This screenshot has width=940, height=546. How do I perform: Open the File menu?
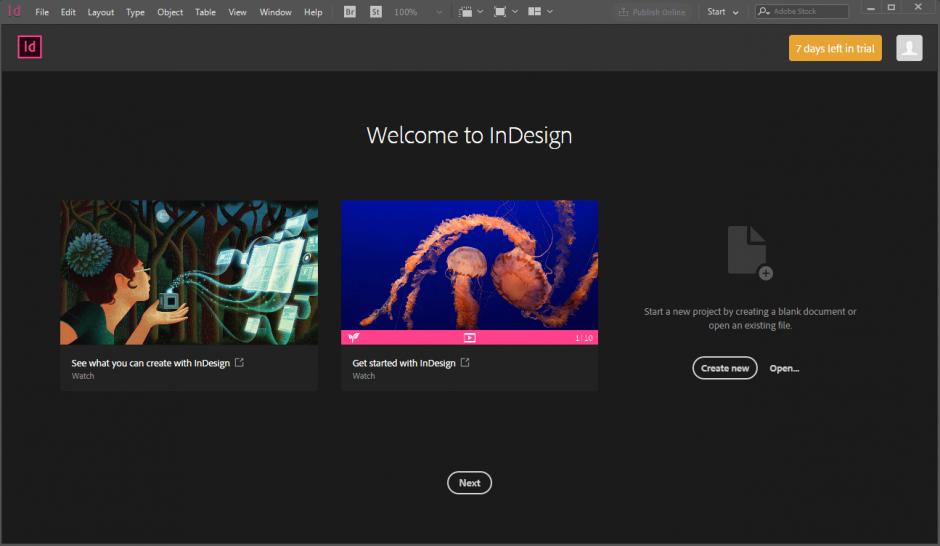click(42, 12)
